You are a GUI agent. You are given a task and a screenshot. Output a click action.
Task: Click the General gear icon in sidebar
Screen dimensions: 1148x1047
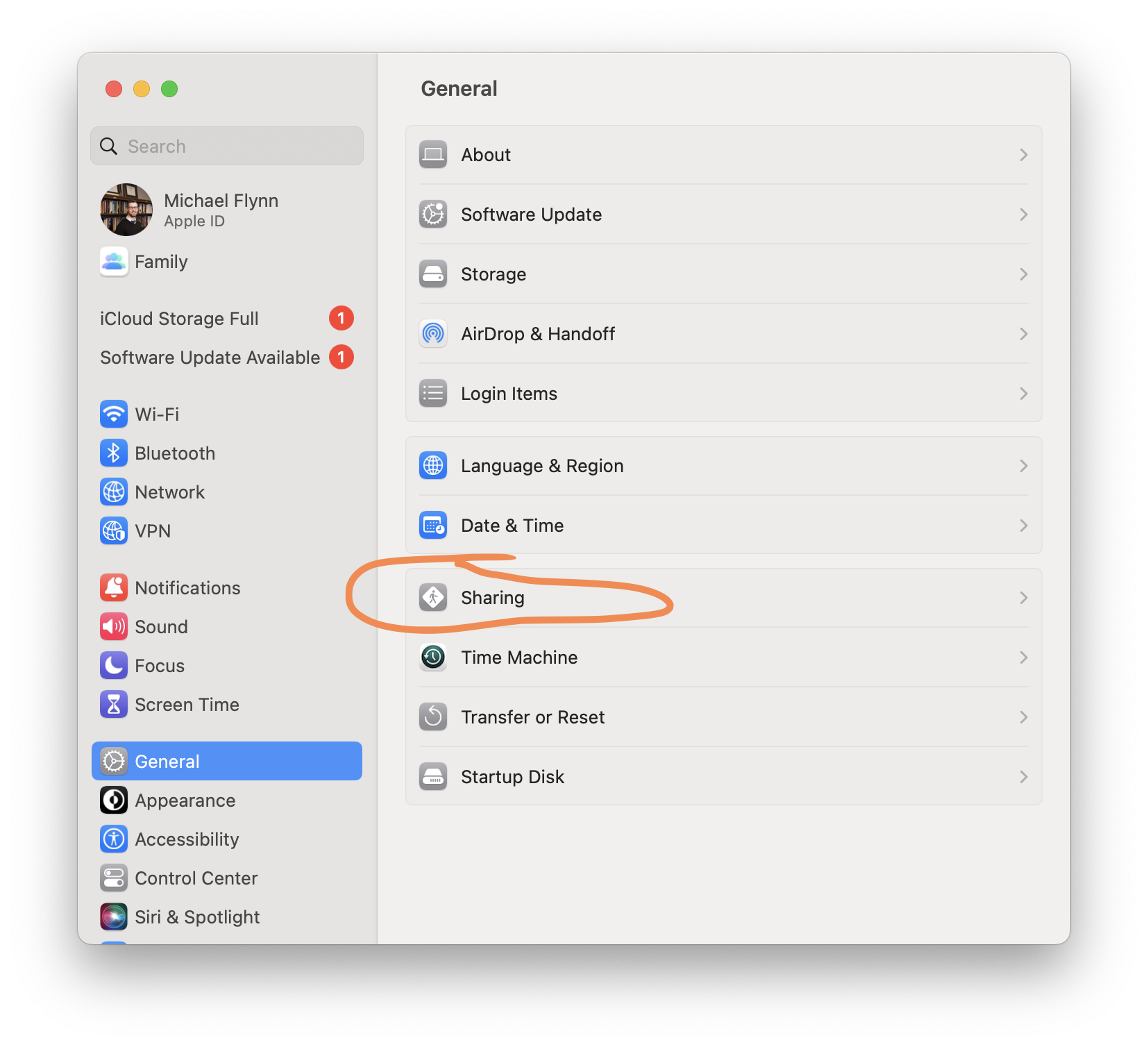pos(114,762)
